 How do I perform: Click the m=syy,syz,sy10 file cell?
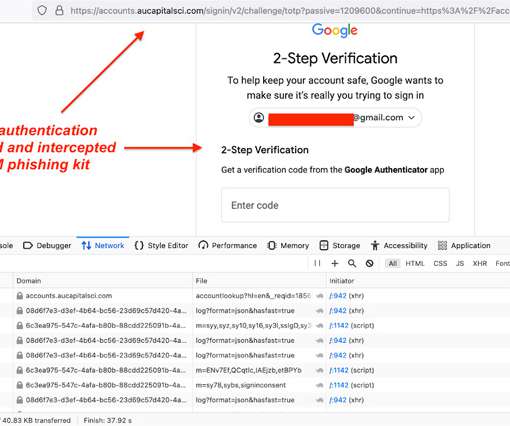(253, 325)
